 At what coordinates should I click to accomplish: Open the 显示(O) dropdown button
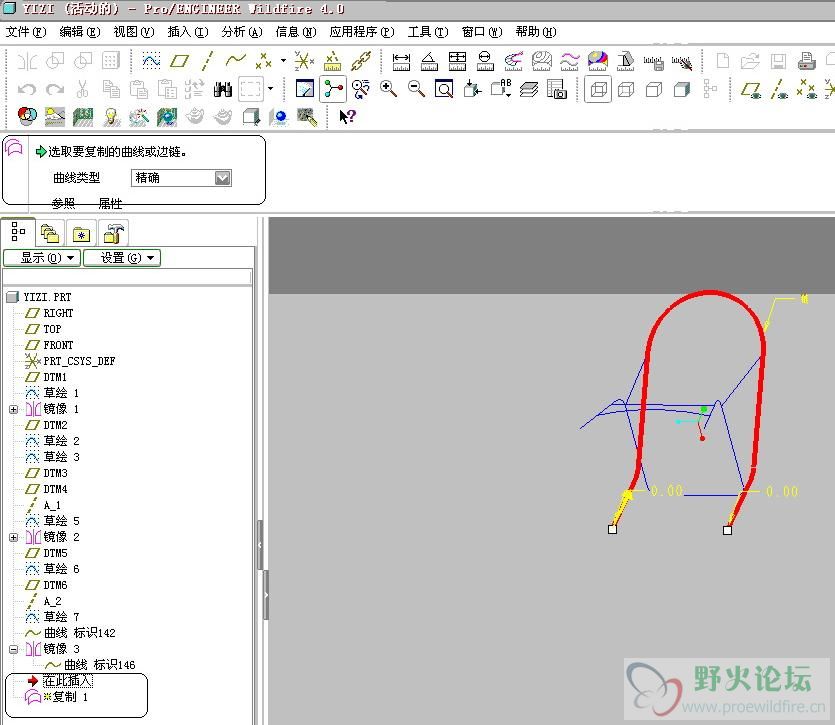42,258
